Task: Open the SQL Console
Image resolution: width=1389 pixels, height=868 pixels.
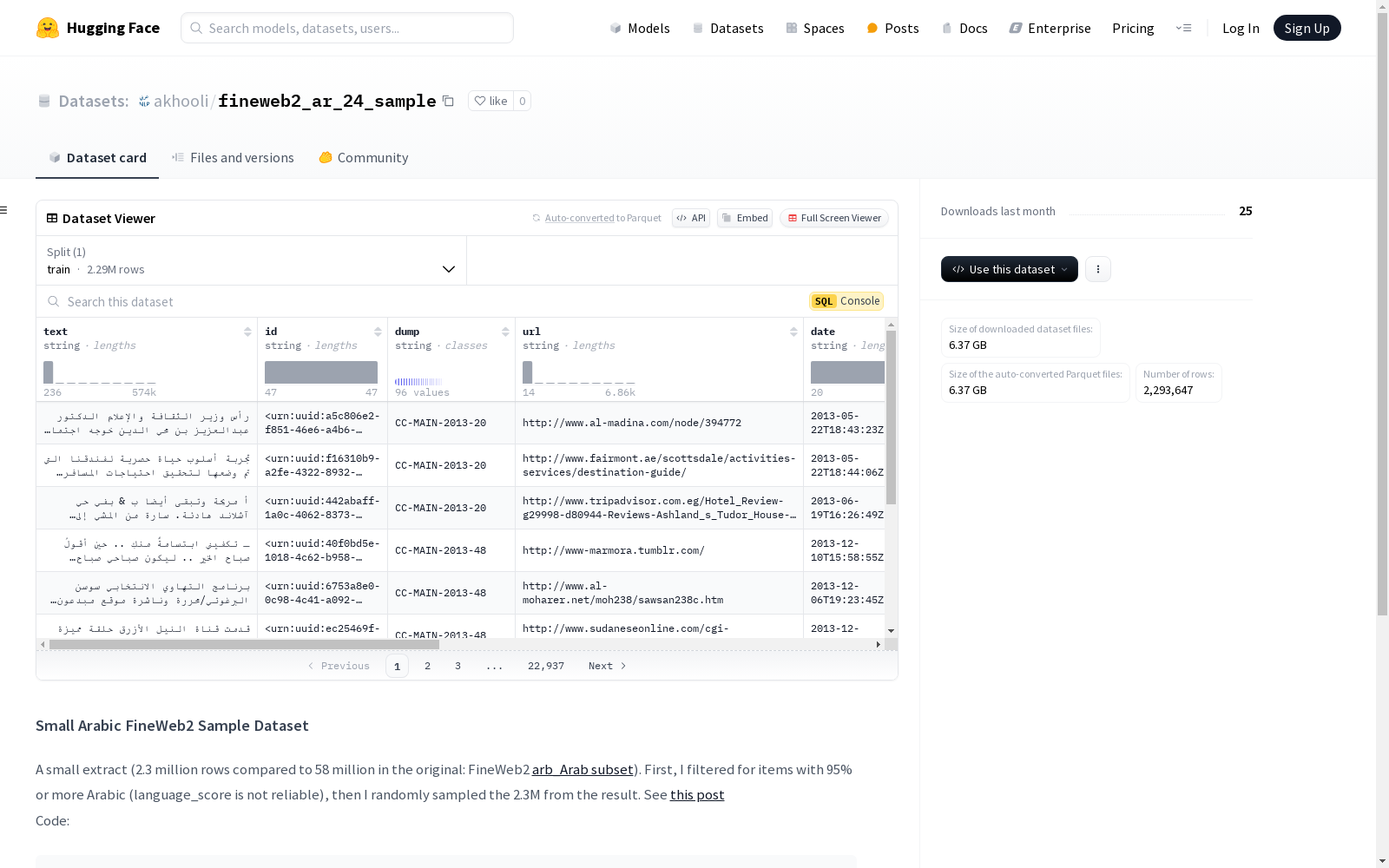Action: [846, 301]
